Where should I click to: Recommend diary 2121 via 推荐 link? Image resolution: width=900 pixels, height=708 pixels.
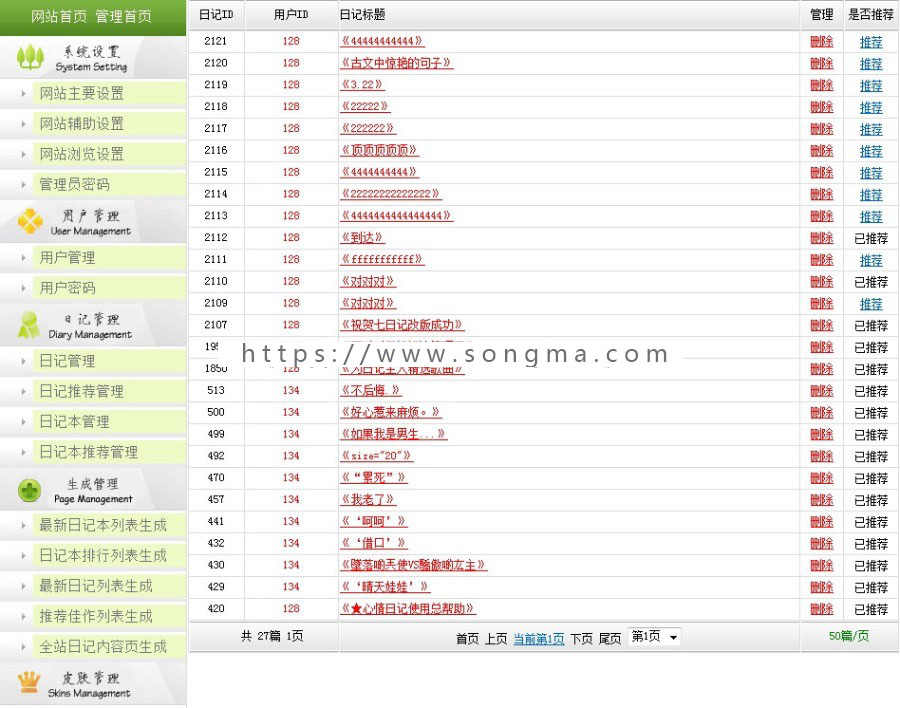pos(871,42)
